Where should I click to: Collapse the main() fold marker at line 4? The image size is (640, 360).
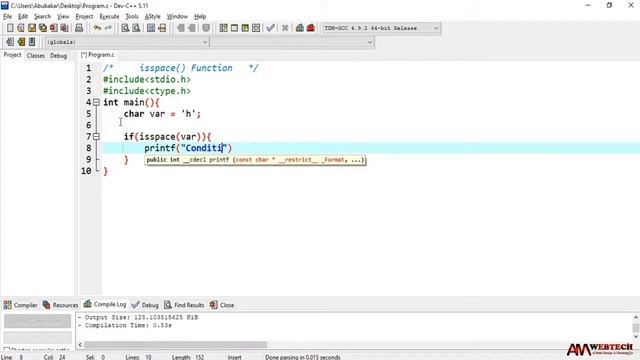click(x=96, y=102)
